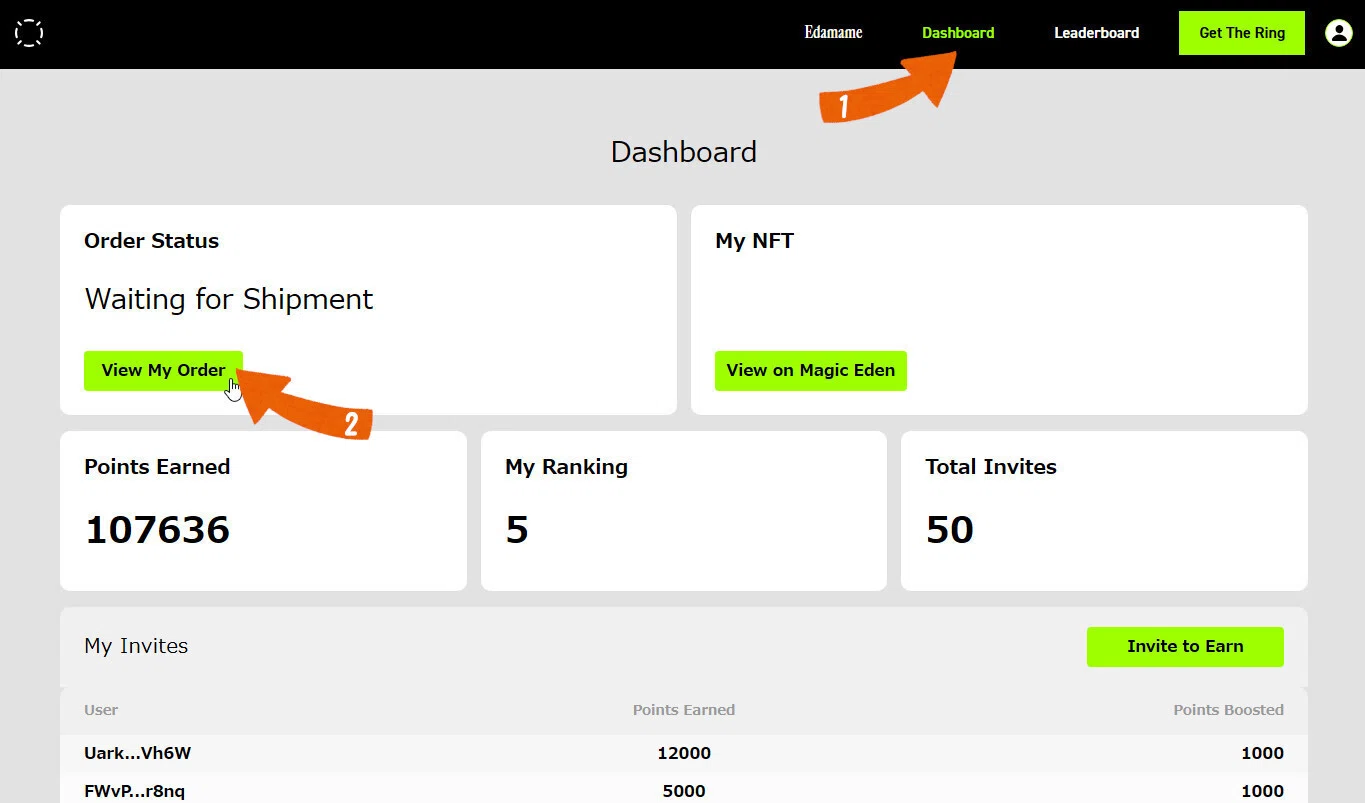Select invite user Uark...Vh6W
This screenshot has width=1365, height=803.
pyautogui.click(x=137, y=753)
